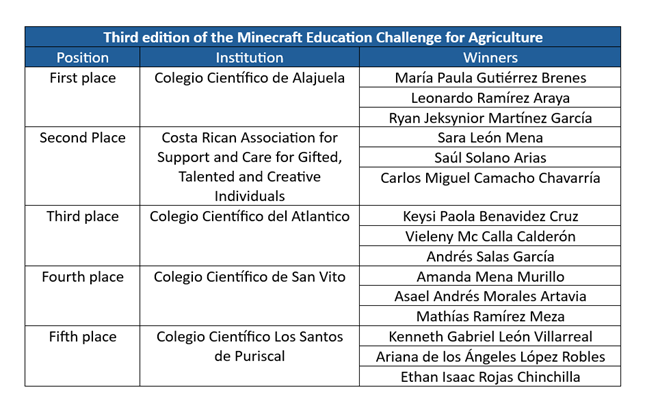Select the Winners column header
The image size is (645, 400).
pos(490,57)
